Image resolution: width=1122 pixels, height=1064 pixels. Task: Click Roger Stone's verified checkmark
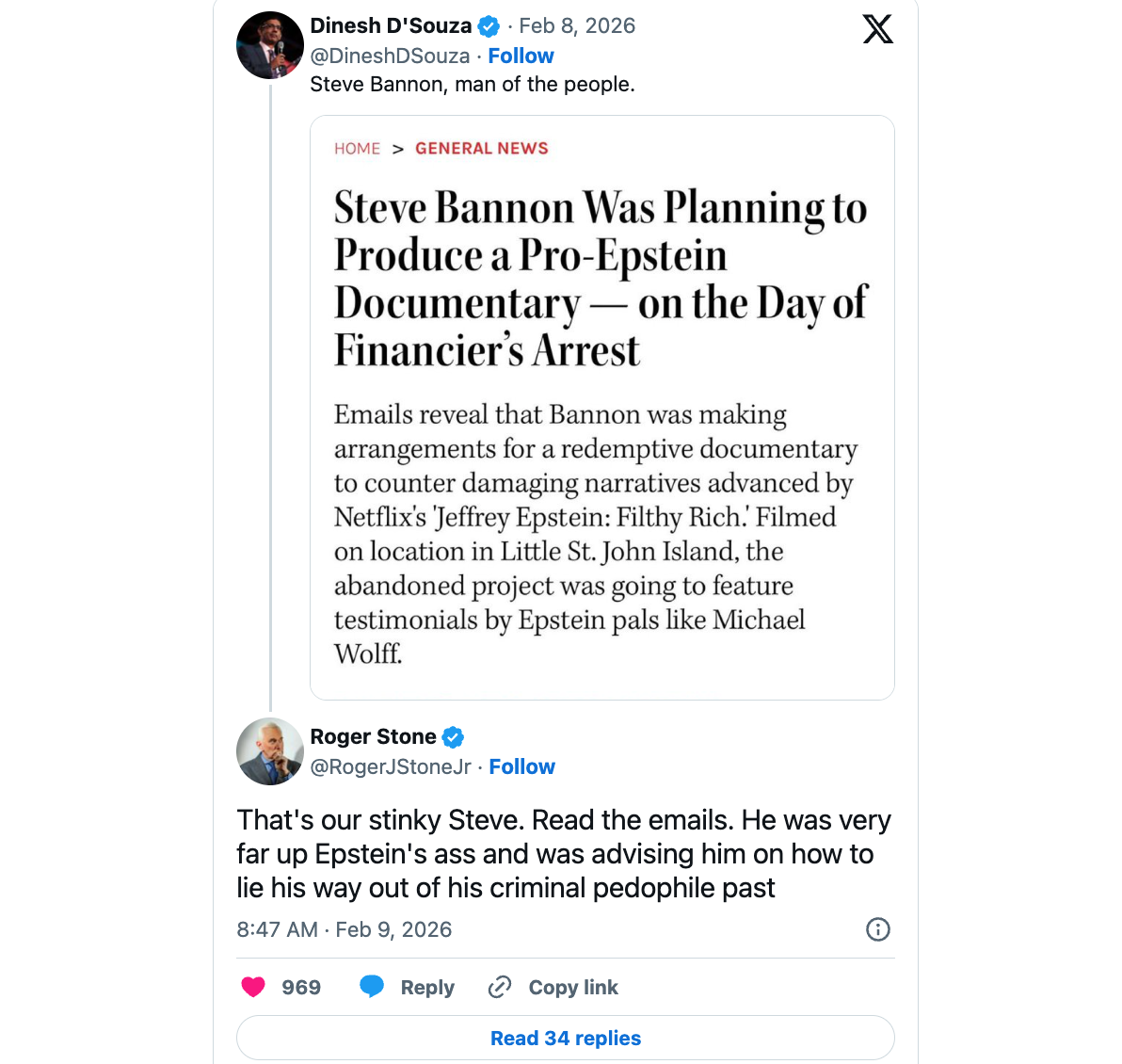click(x=453, y=736)
